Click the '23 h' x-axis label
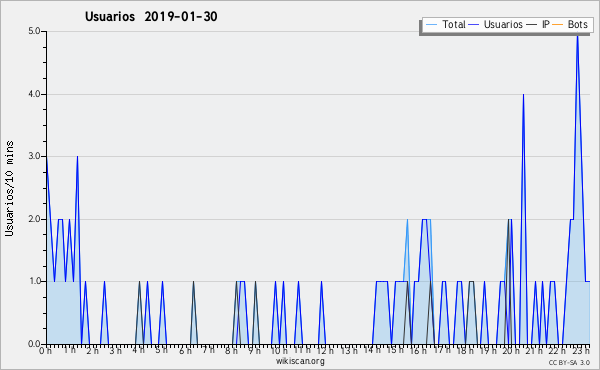The image size is (600, 370). coord(581,351)
